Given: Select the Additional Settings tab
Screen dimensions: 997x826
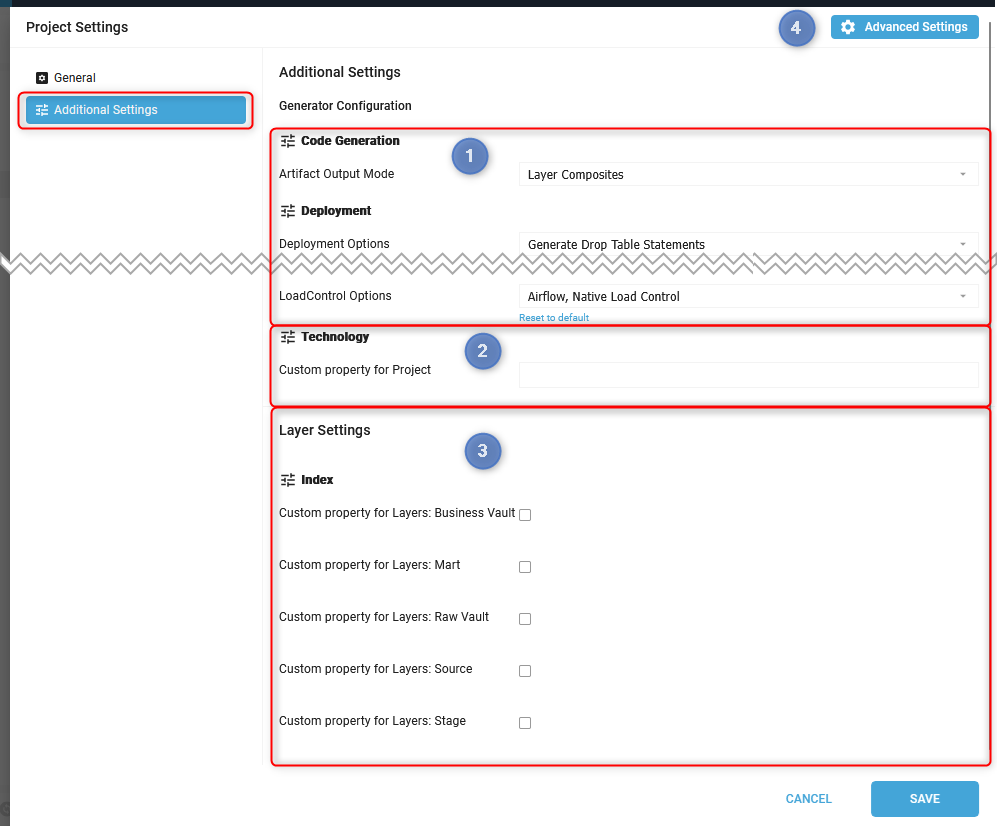Looking at the screenshot, I should pyautogui.click(x=136, y=110).
